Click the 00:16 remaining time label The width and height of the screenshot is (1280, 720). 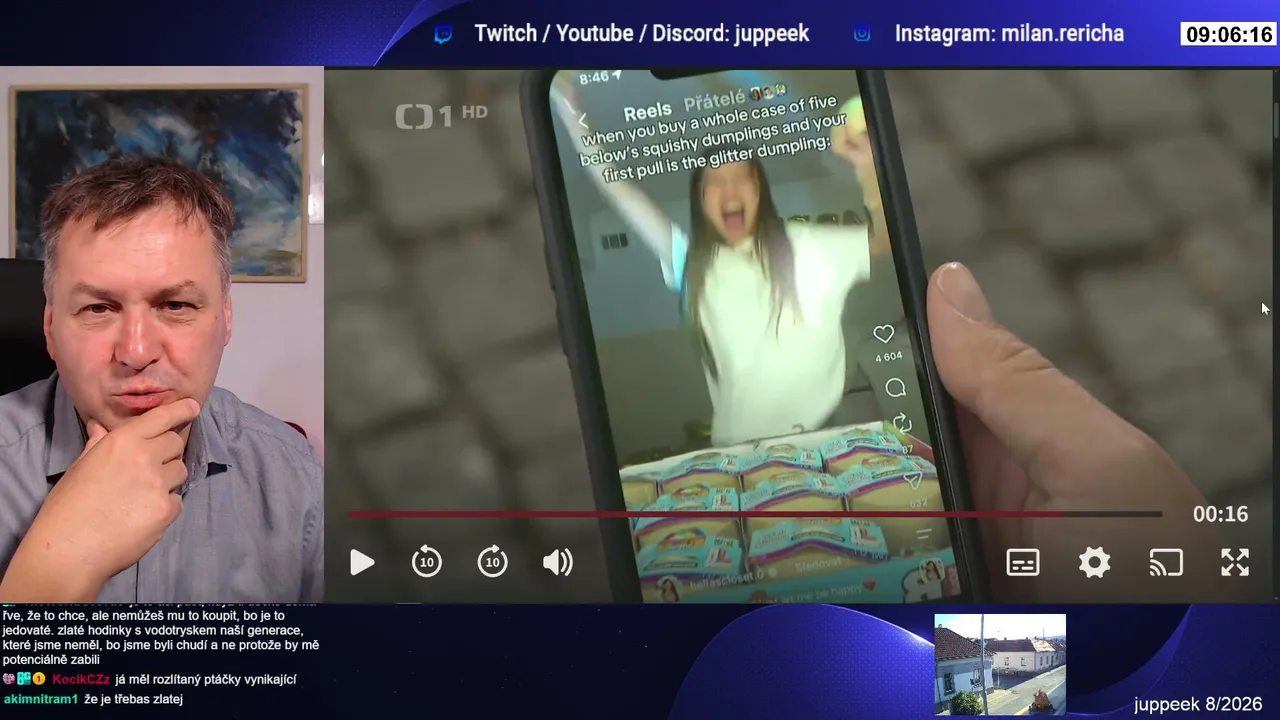click(x=1220, y=514)
